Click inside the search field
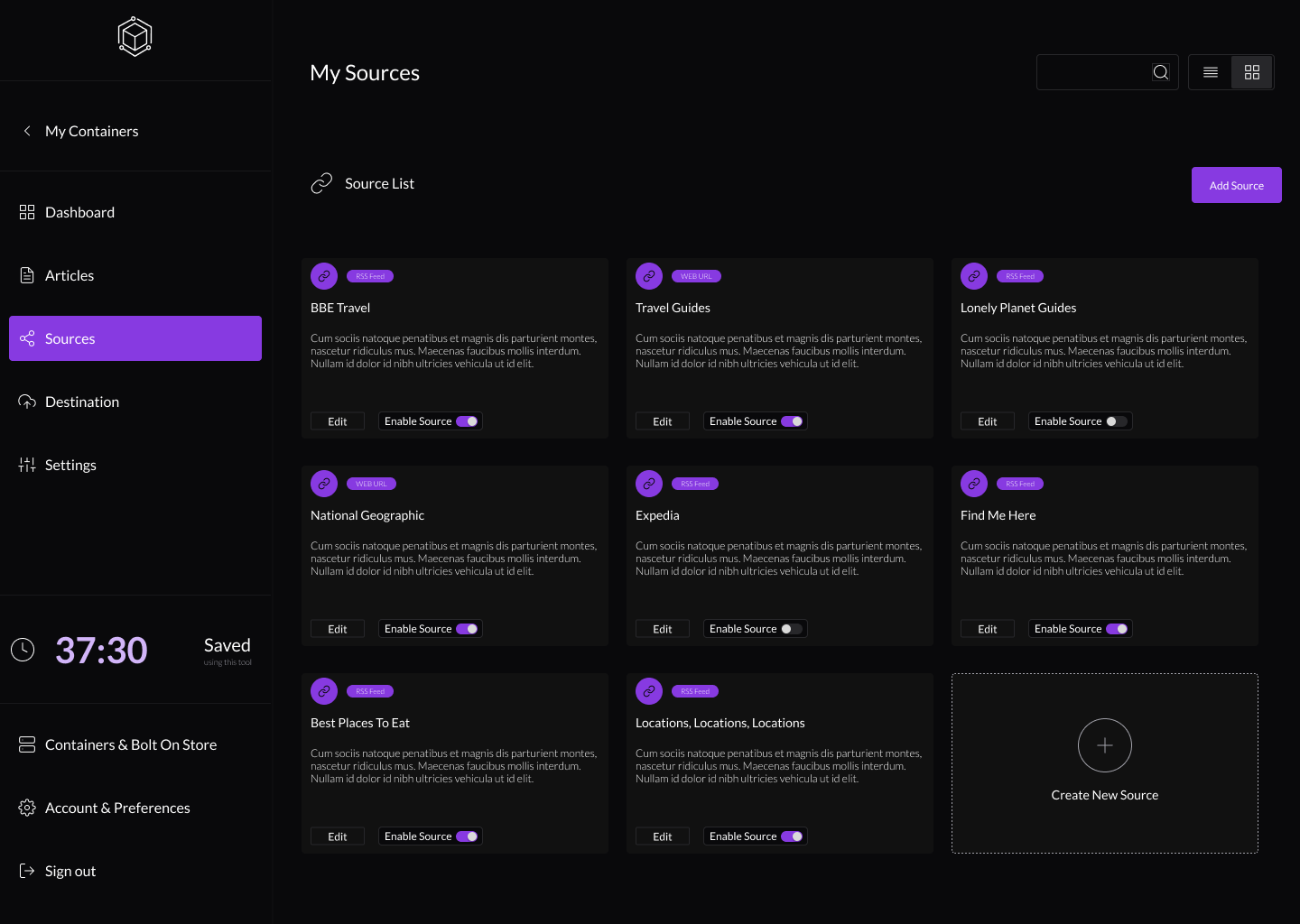Viewport: 1300px width, 924px height. pos(1092,72)
